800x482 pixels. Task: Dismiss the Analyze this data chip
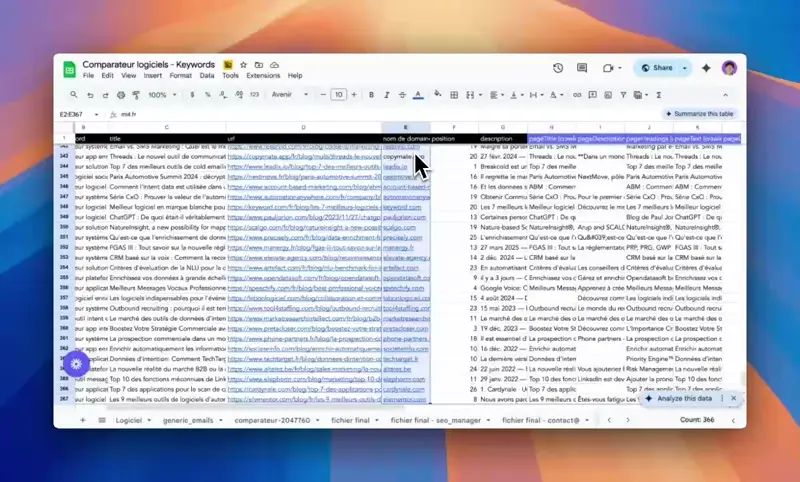[734, 398]
